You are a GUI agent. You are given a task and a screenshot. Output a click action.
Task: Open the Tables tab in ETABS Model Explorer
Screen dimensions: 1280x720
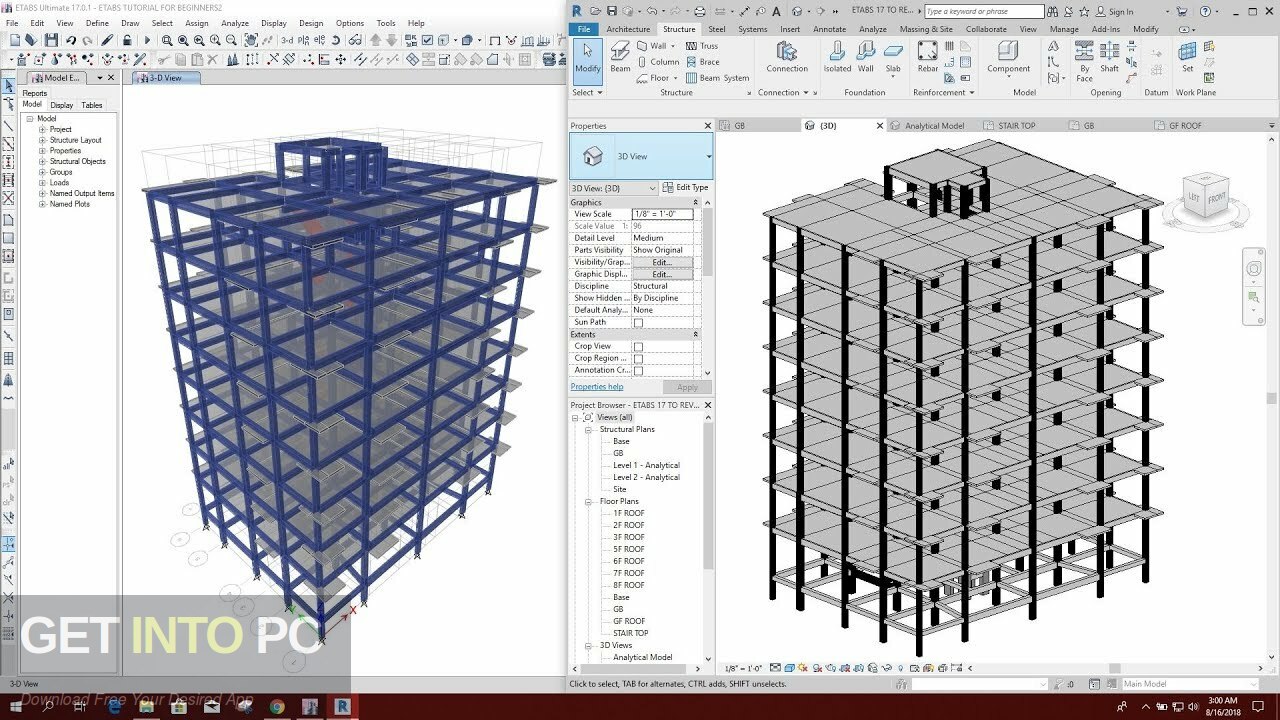coord(92,105)
